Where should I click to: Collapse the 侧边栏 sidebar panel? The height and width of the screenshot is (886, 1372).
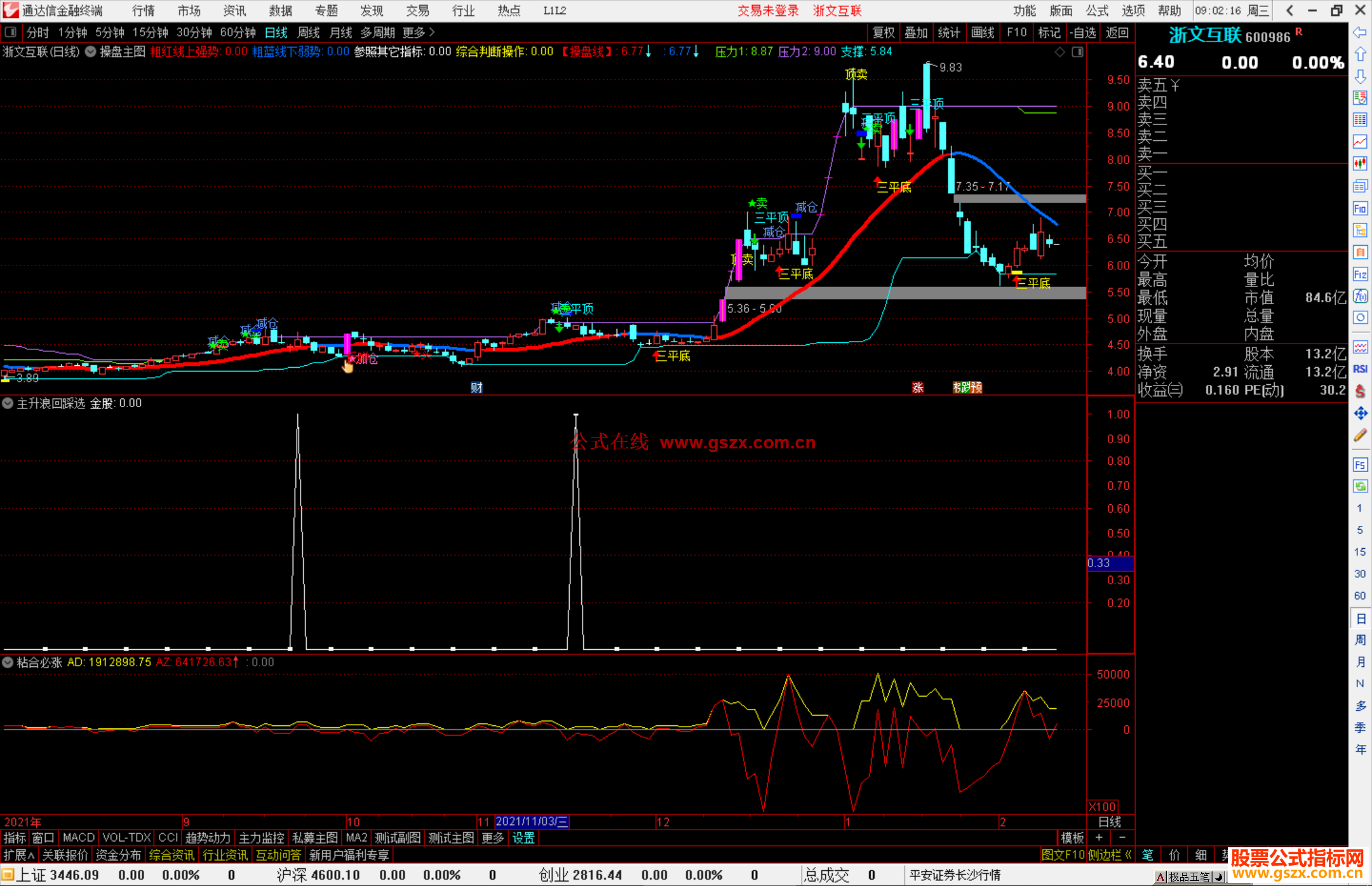coord(1110,855)
